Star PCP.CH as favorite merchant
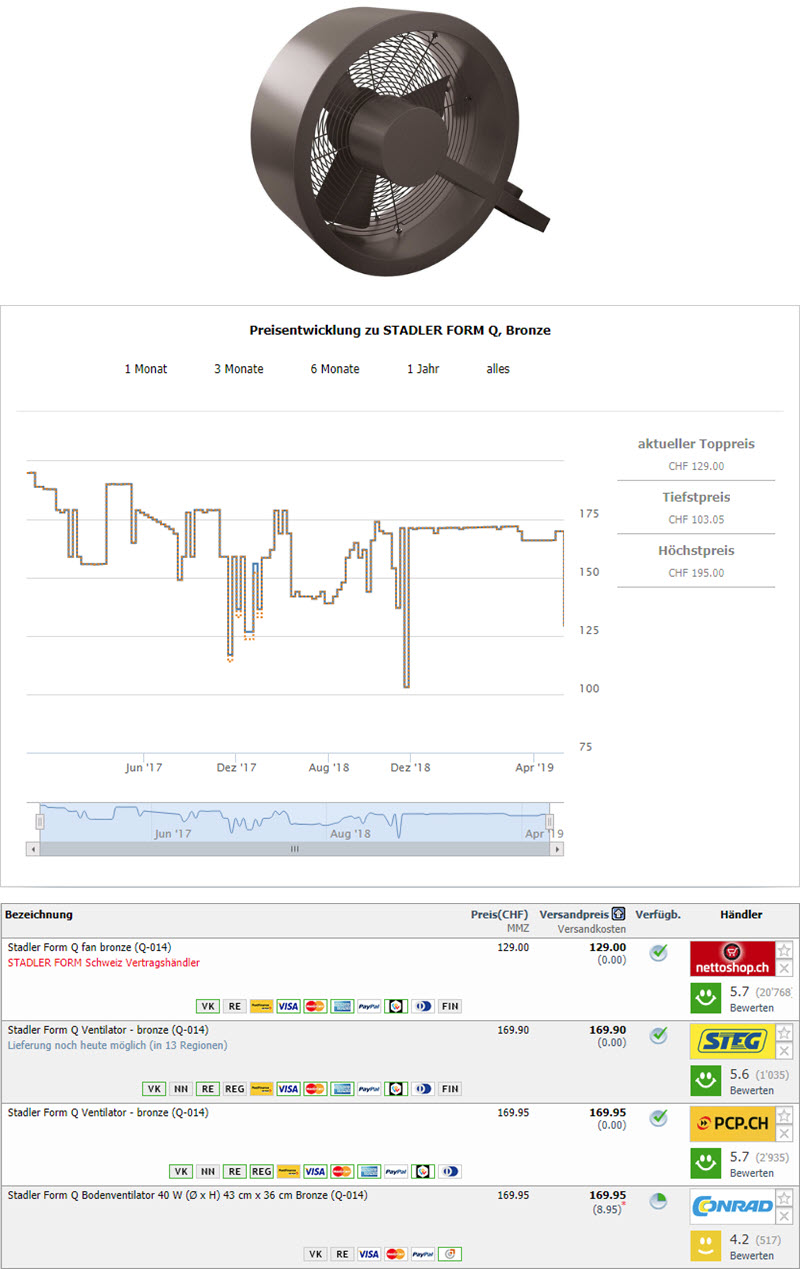Screen dimensions: 800x1269 (785, 1116)
